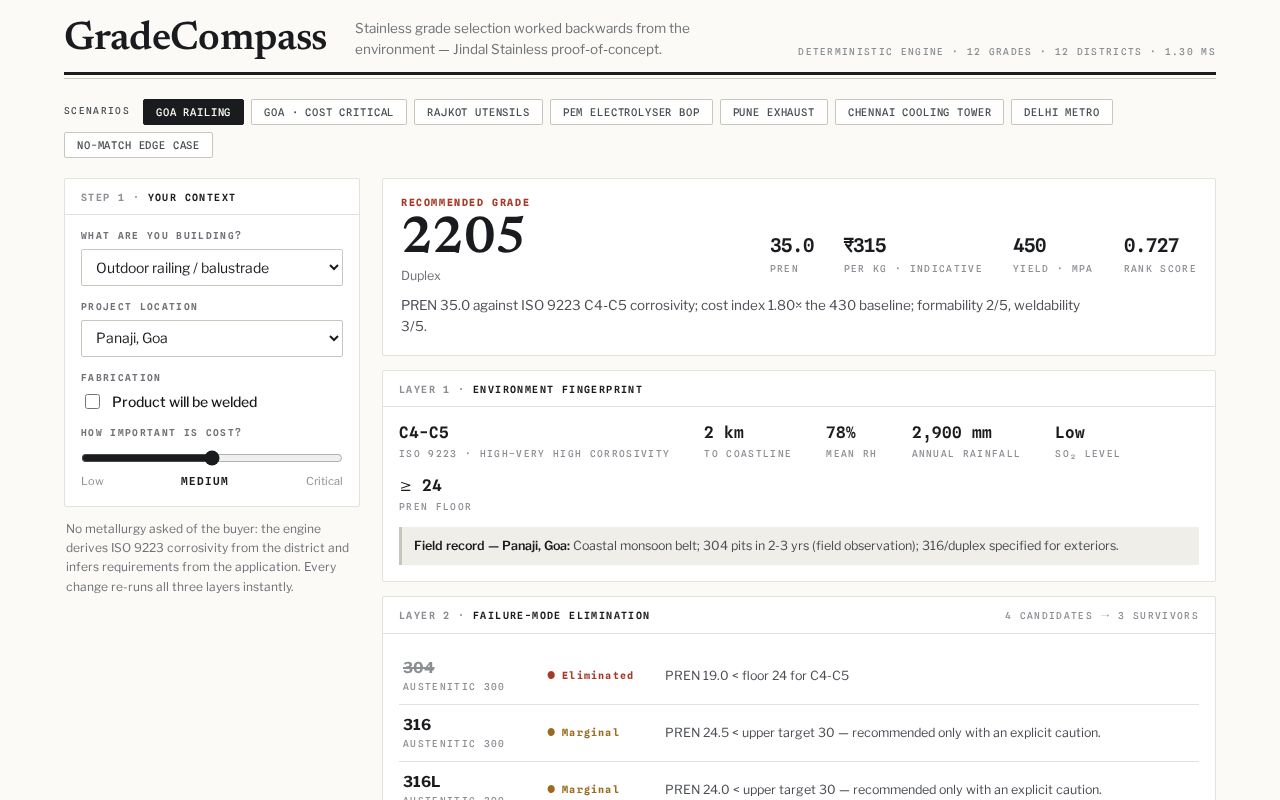Click the '4 candidates → 3 survivors' summary
Screen dimensions: 1280x800
pos(1102,615)
